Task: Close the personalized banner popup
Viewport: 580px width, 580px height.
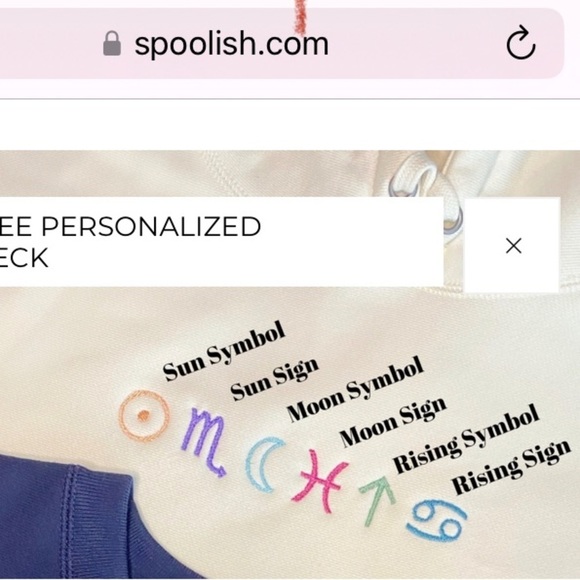Action: point(513,246)
